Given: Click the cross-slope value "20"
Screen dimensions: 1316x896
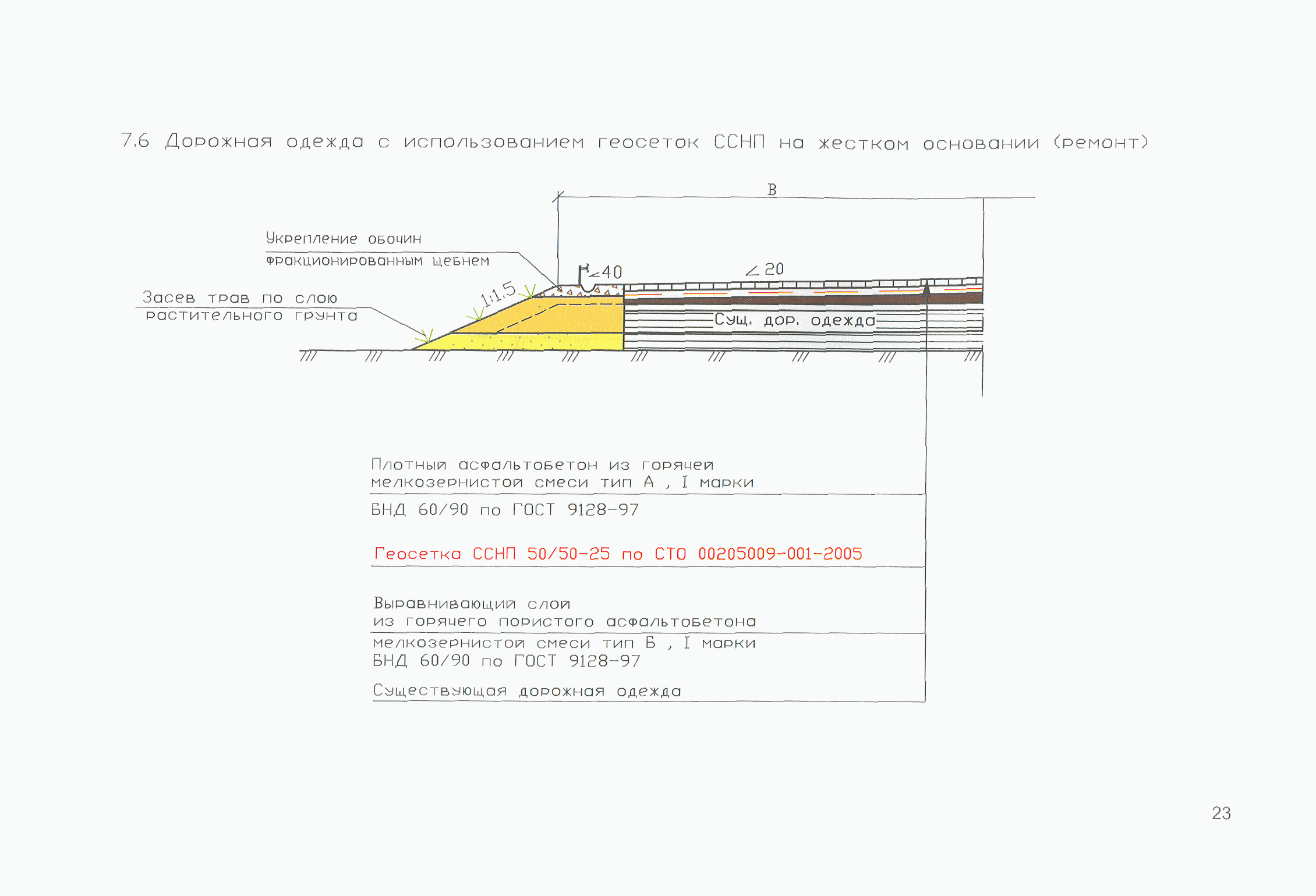Looking at the screenshot, I should click(x=774, y=269).
